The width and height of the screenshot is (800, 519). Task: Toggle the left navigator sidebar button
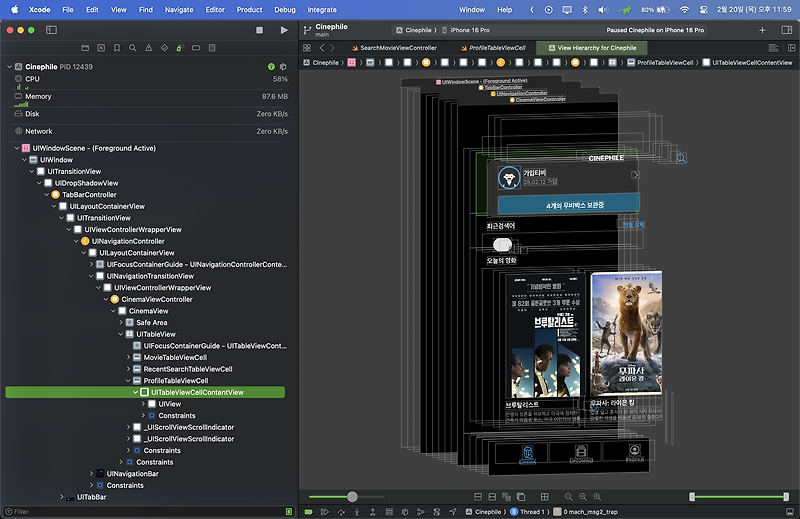(52, 30)
